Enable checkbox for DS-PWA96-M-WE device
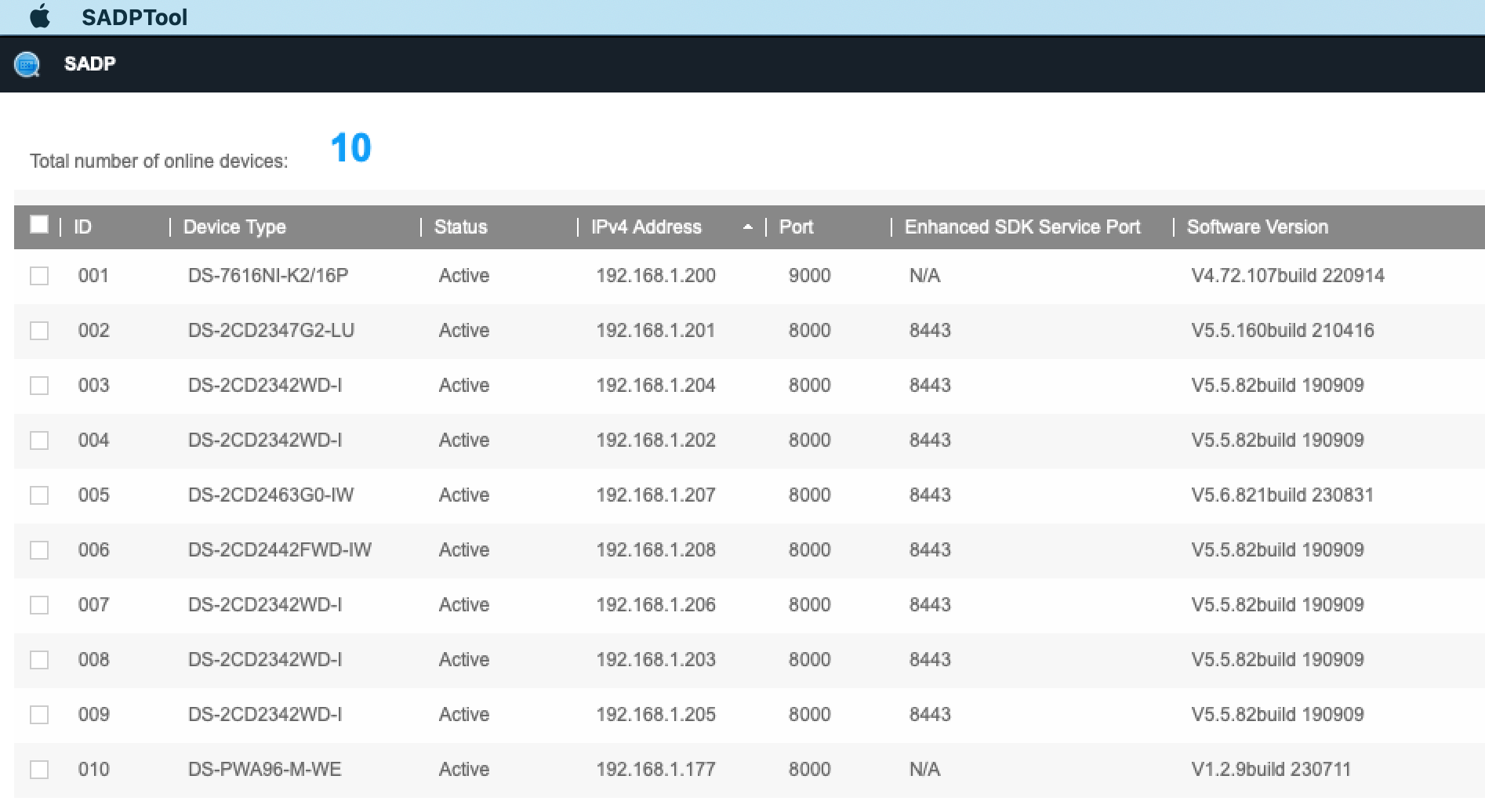 pos(39,770)
